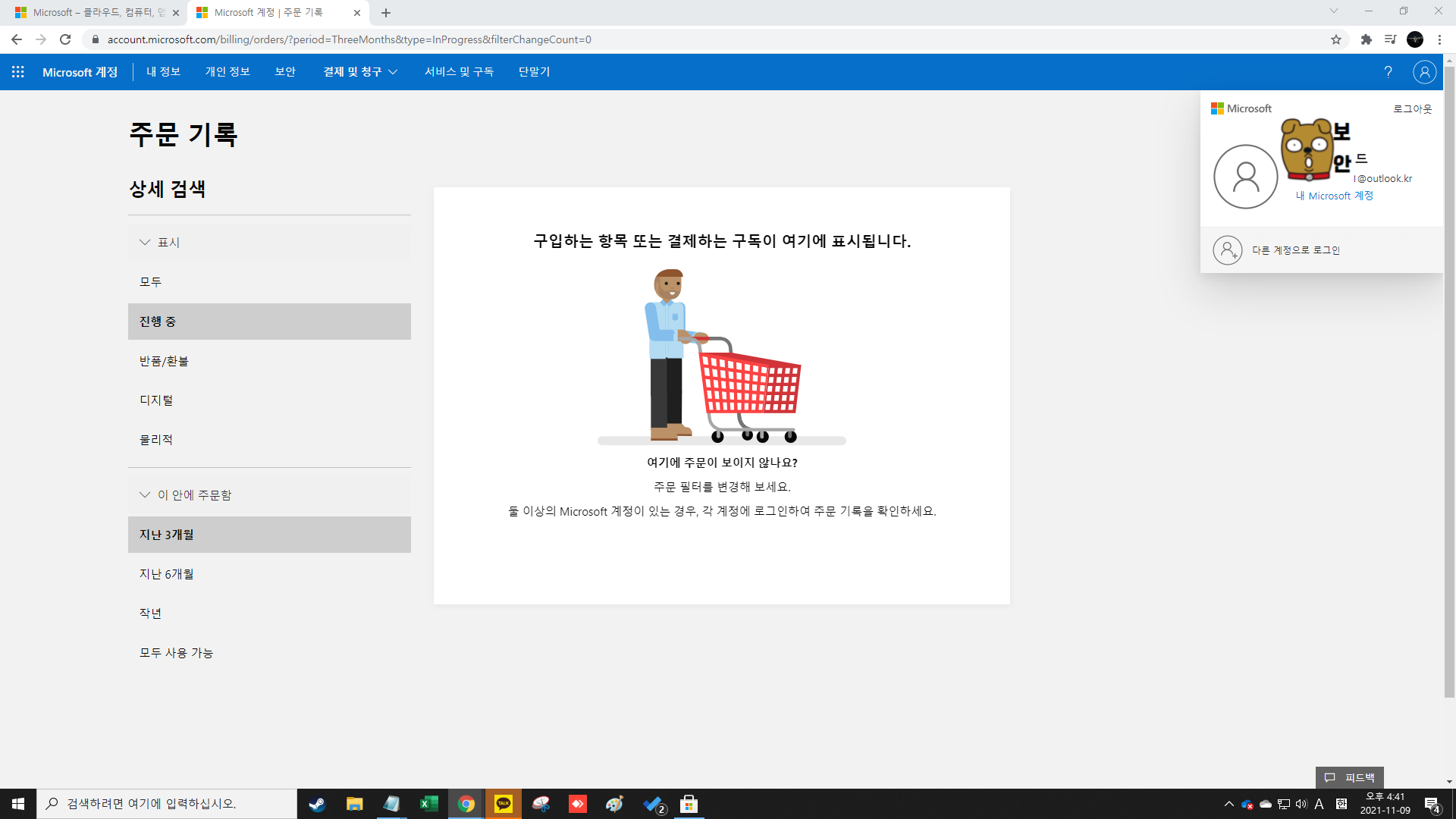Click the add-account icon in the popup
This screenshot has height=819, width=1456.
[1227, 250]
